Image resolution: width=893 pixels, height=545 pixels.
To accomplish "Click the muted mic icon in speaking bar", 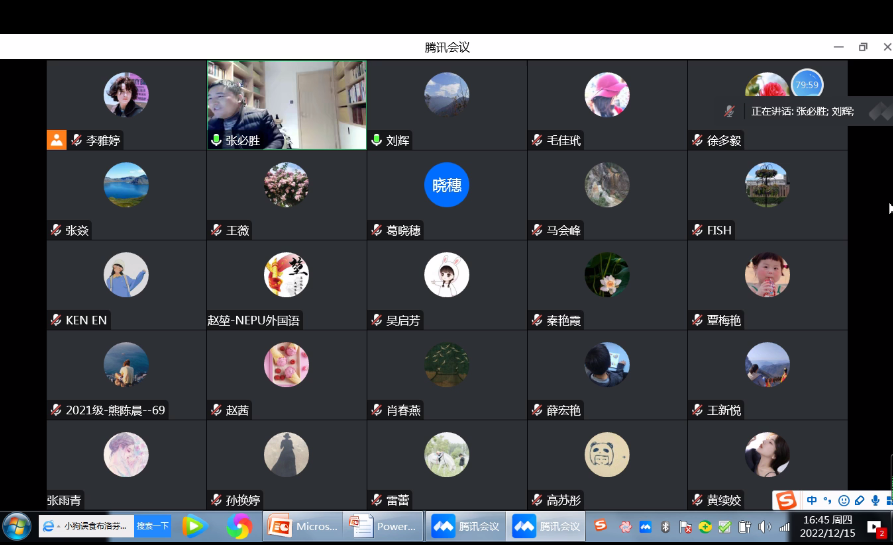I will pyautogui.click(x=731, y=111).
